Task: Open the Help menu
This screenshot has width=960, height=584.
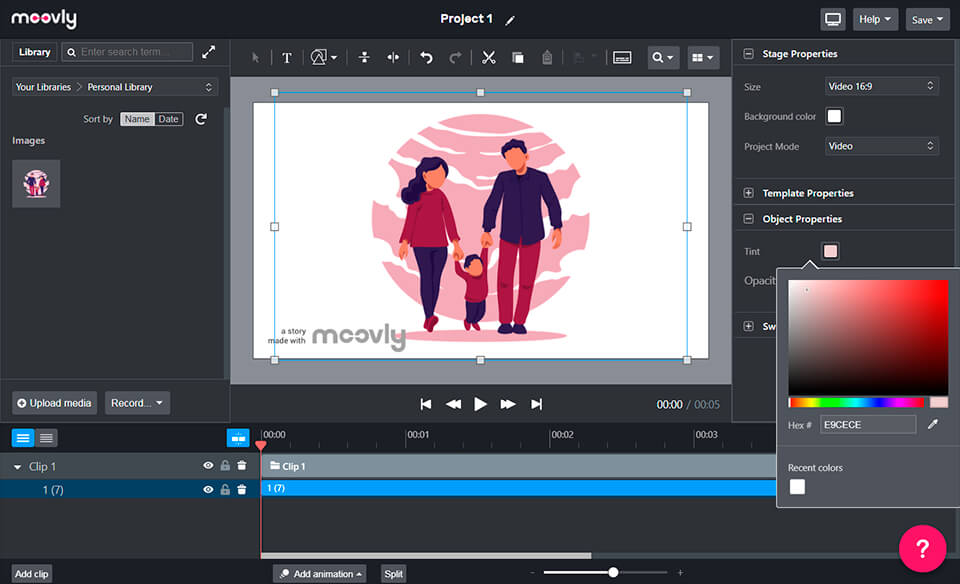Action: pos(876,20)
